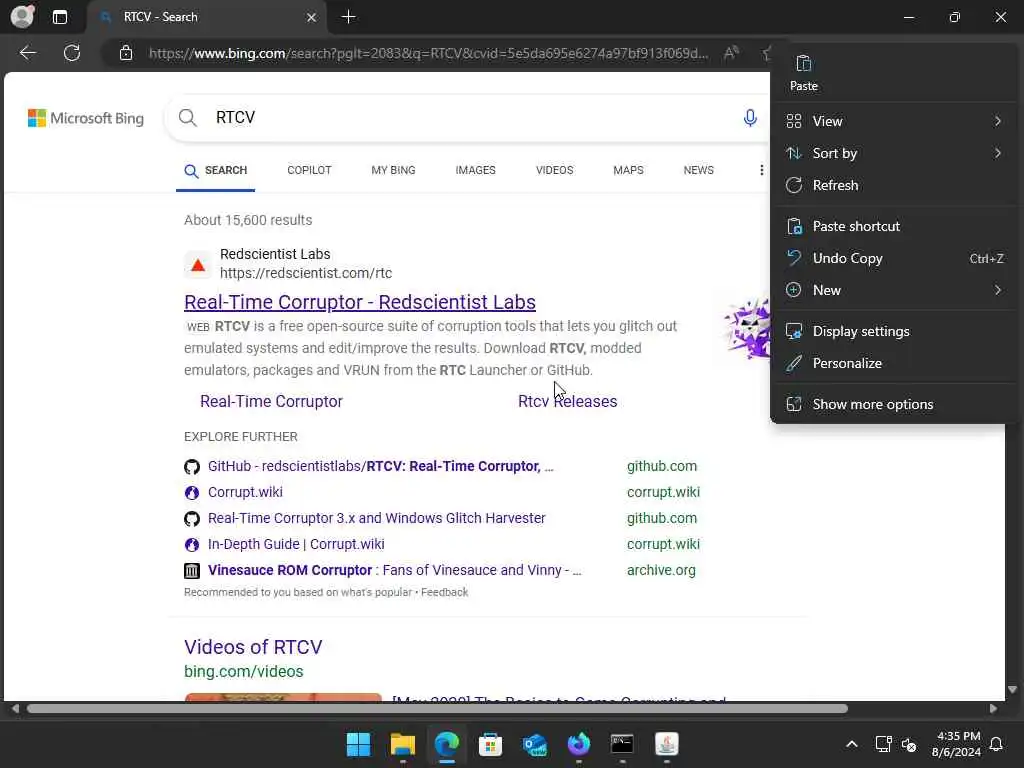Open the clock showing 4:35 PM 8/6/2024
Viewport: 1024px width, 768px height.
(x=956, y=744)
